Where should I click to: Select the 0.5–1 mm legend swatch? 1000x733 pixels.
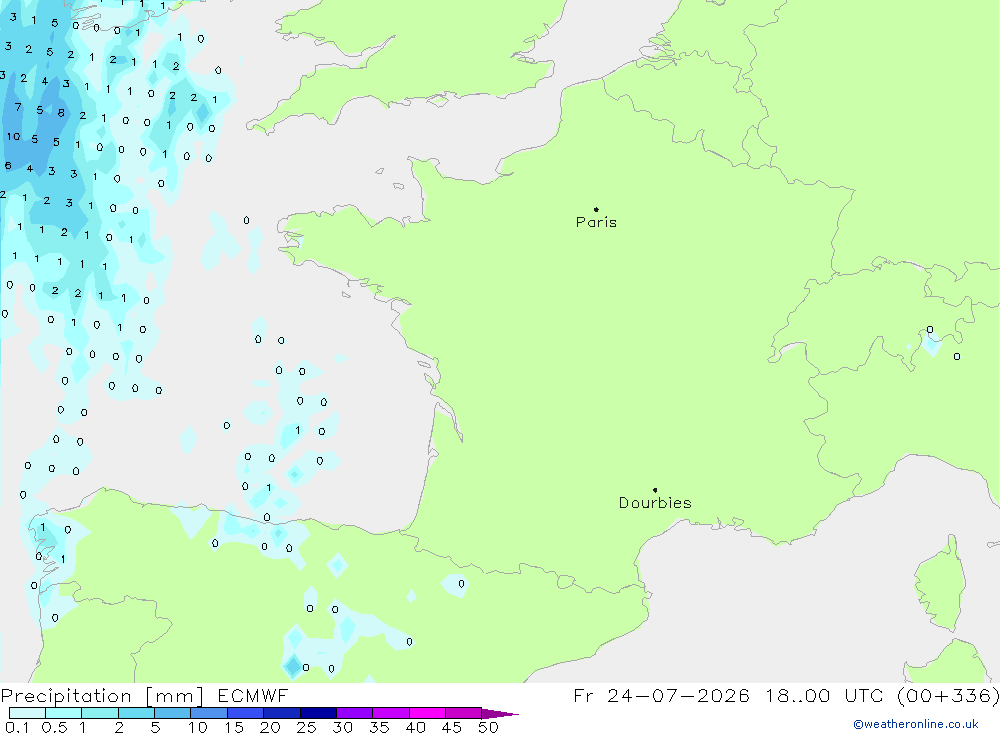[63, 713]
